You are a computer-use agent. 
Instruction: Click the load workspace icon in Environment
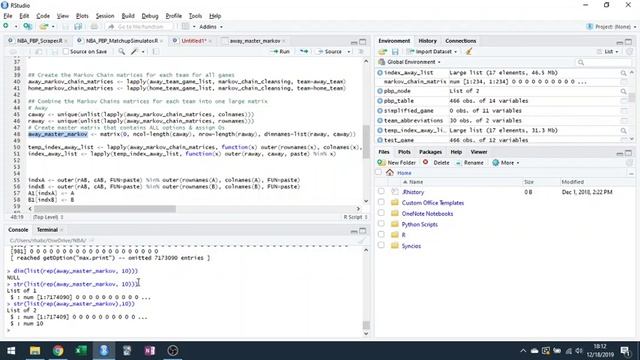(382, 51)
